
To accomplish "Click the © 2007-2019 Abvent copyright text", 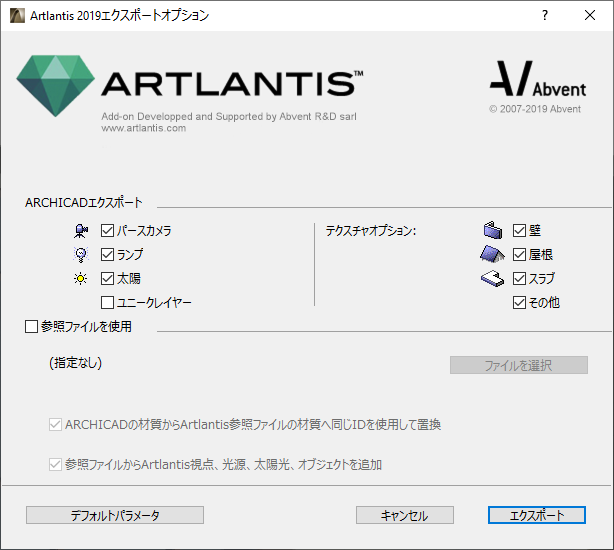I will point(535,109).
